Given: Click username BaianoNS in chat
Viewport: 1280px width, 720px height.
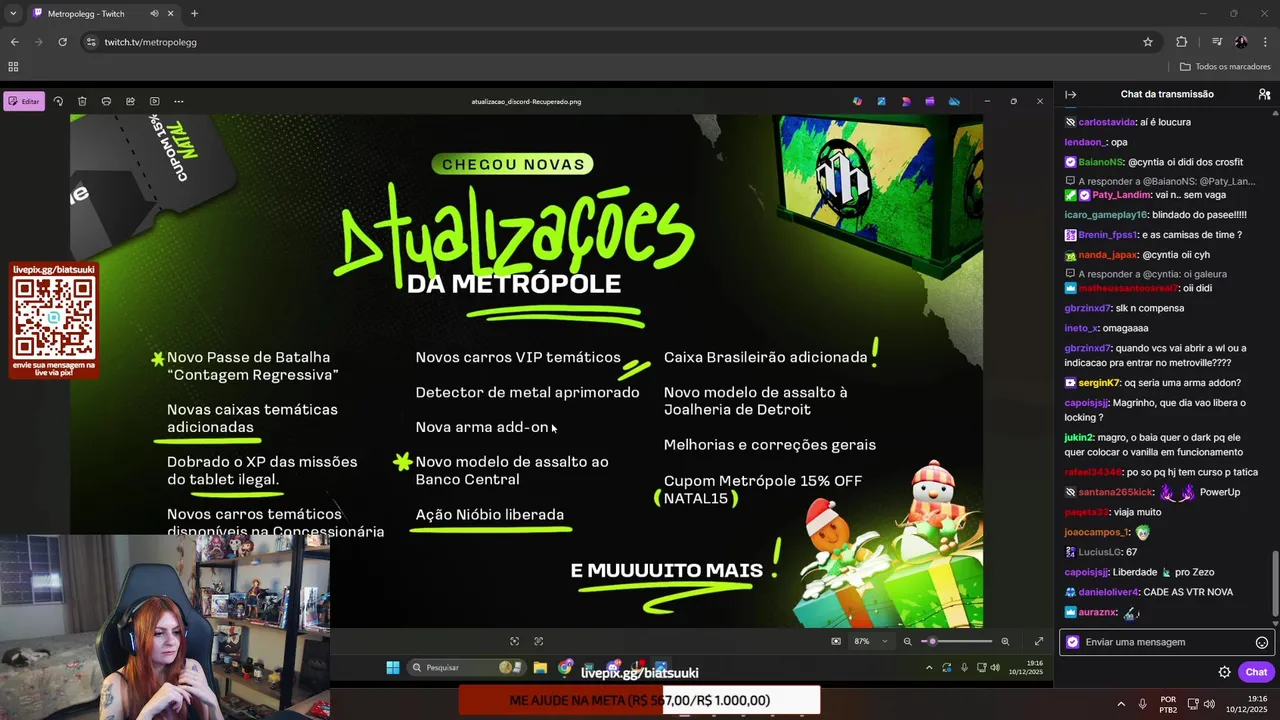Looking at the screenshot, I should 1101,162.
